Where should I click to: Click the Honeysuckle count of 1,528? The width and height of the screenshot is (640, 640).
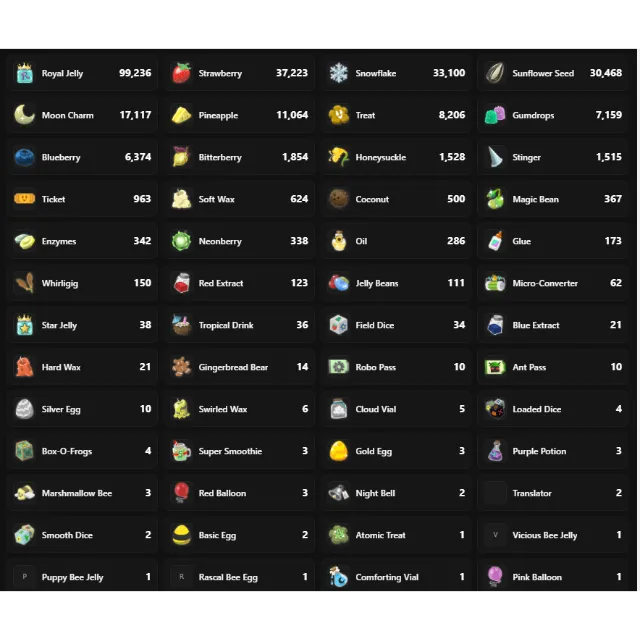pos(451,158)
